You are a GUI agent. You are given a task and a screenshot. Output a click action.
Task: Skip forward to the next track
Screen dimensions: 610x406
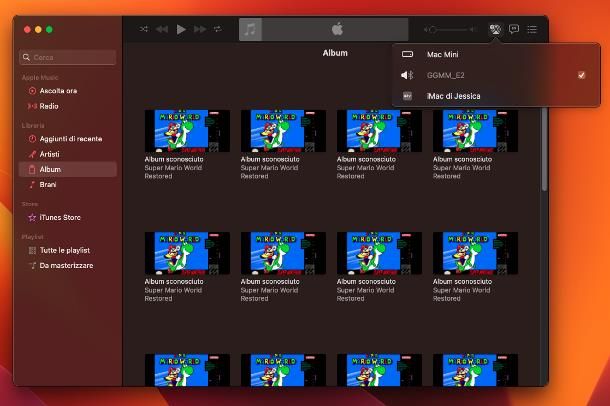(200, 29)
